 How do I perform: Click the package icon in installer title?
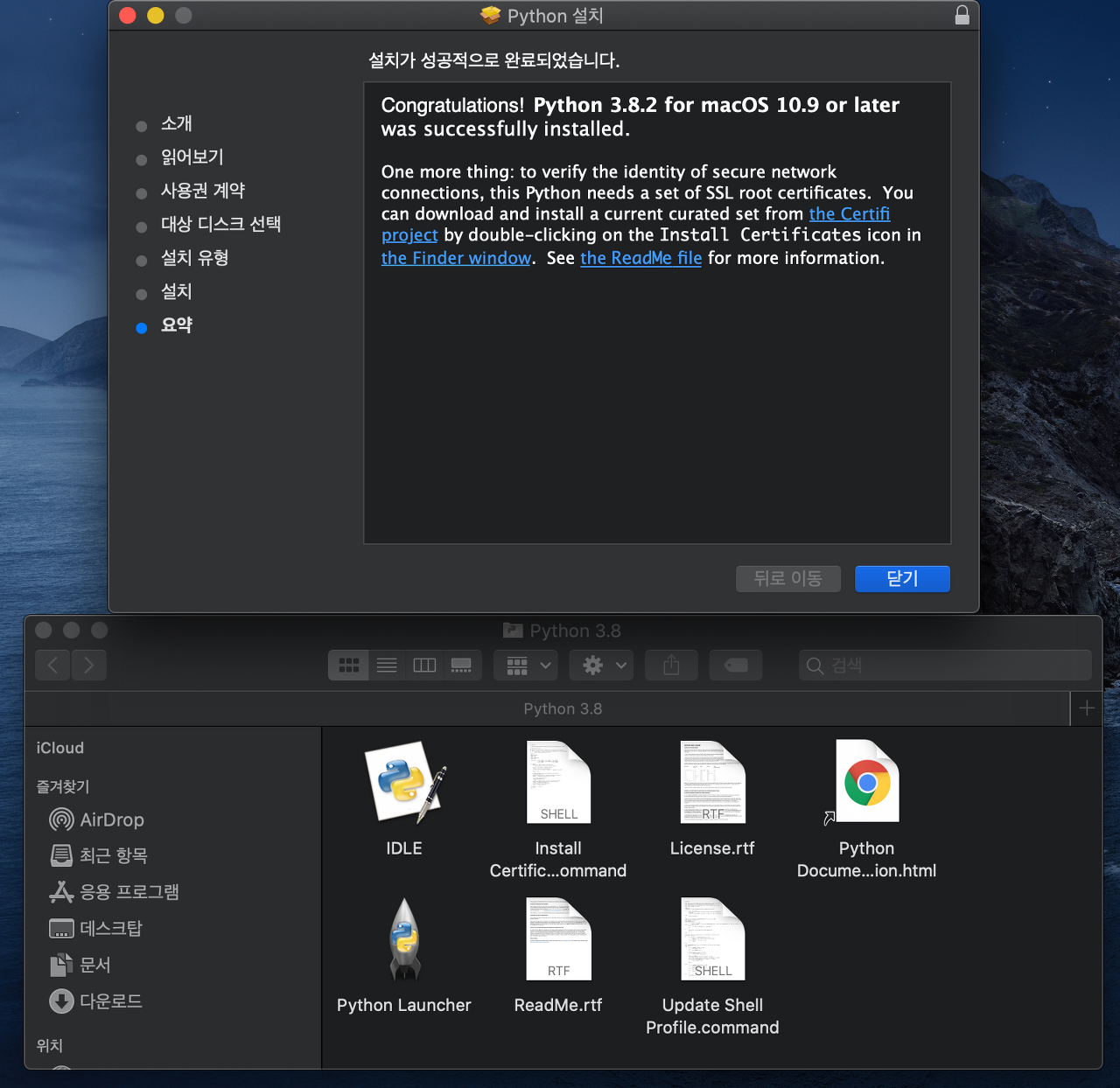[x=490, y=16]
